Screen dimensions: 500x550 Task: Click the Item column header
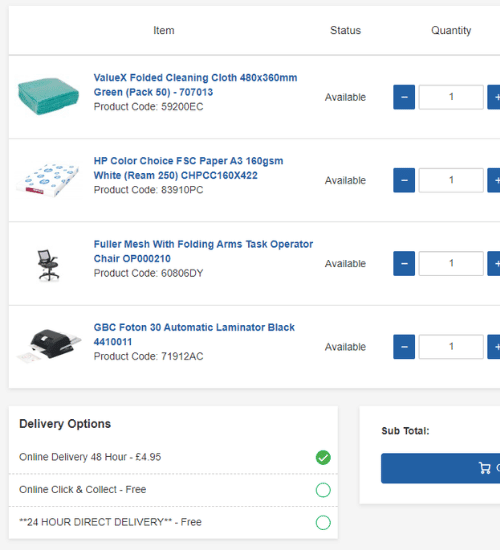click(164, 31)
